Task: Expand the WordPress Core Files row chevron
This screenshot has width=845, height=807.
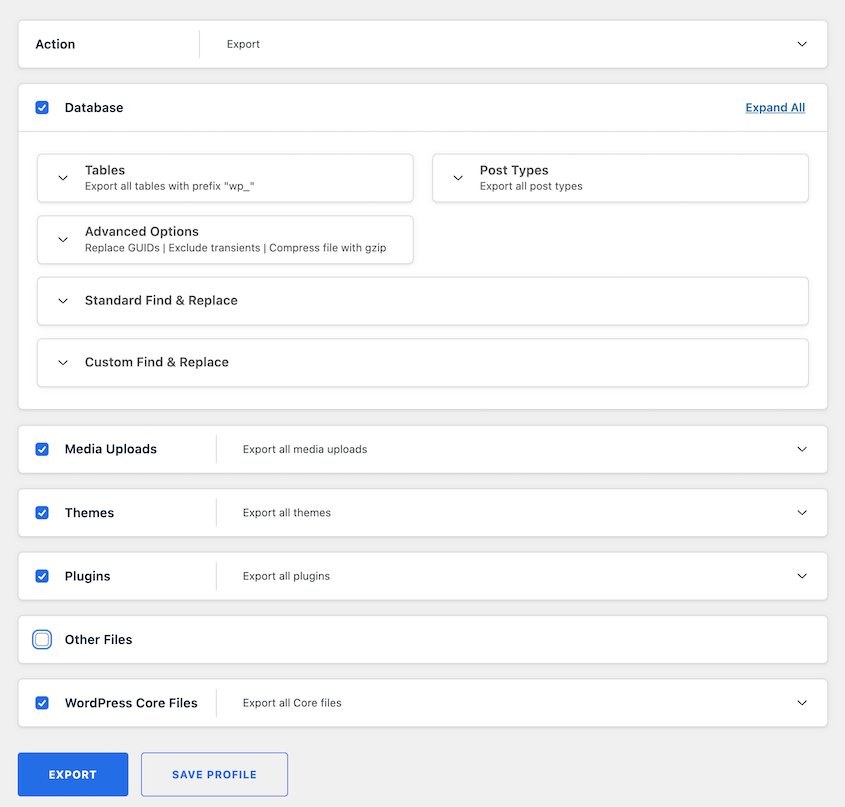Action: click(x=802, y=703)
